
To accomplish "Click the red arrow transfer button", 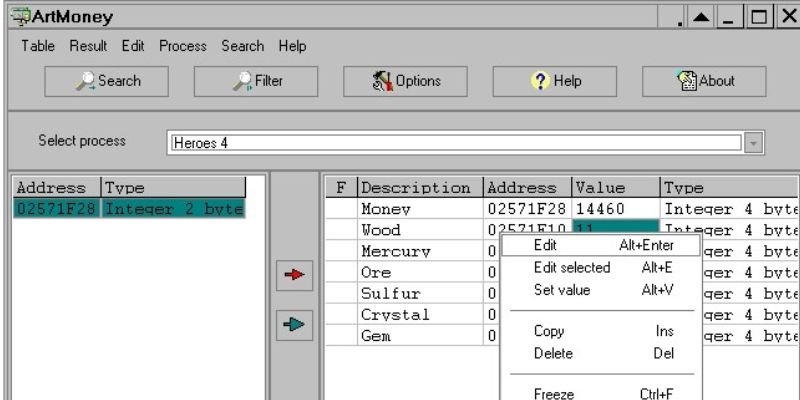I will tap(294, 276).
